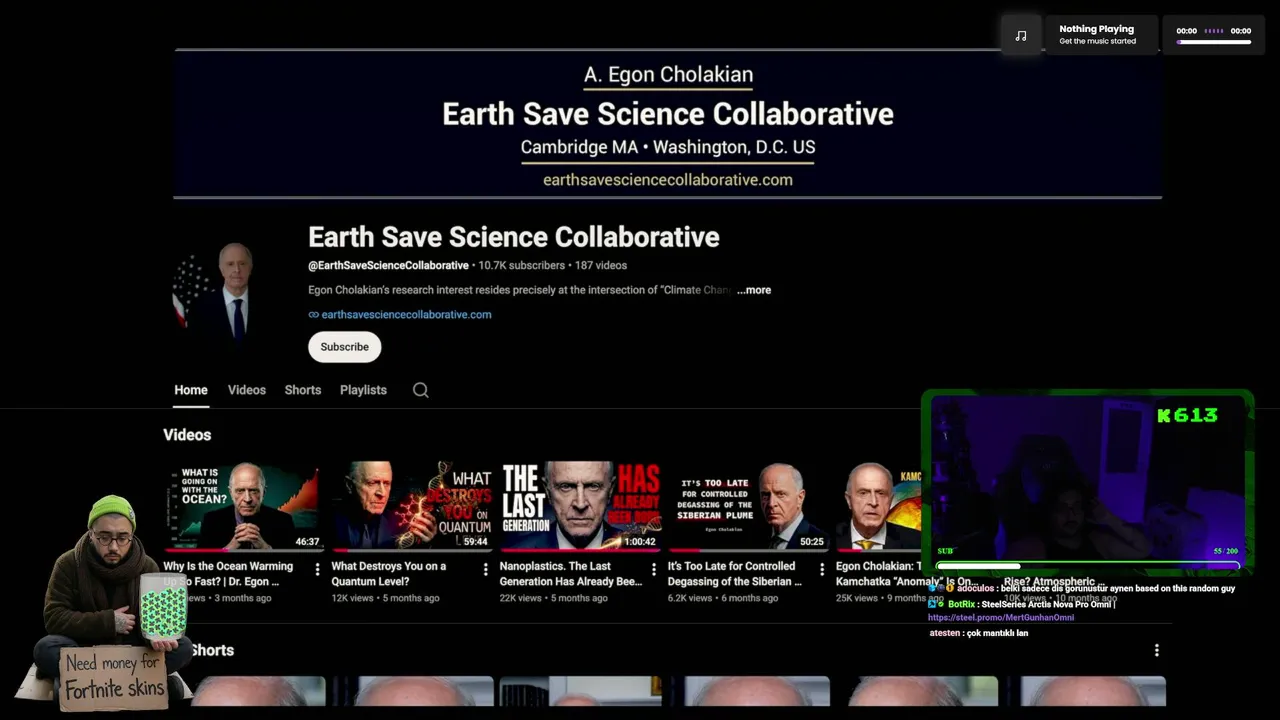Click the music note icon in the player widget
Viewport: 1280px width, 720px height.
click(1021, 35)
